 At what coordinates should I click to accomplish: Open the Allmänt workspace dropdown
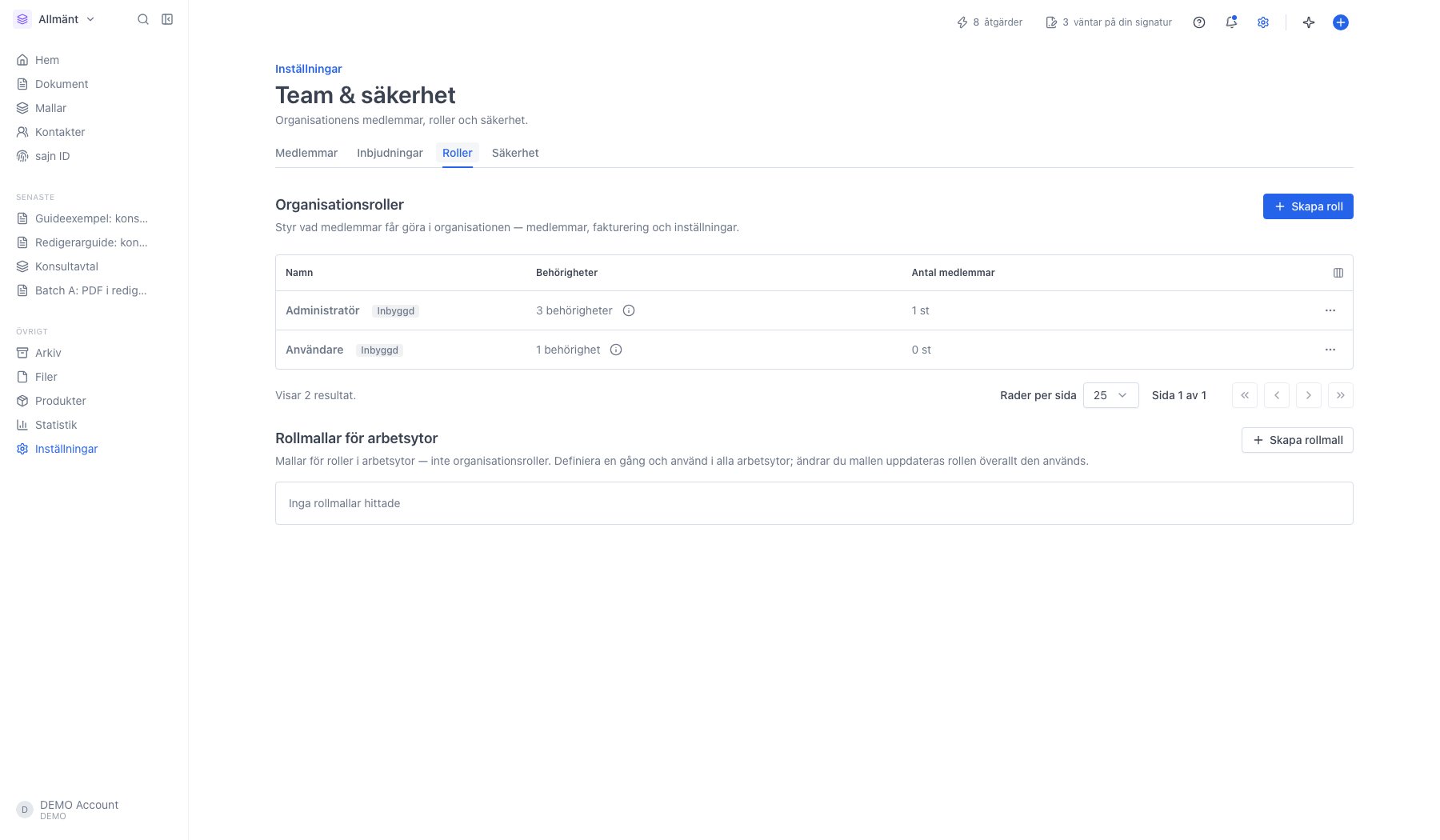[x=56, y=19]
